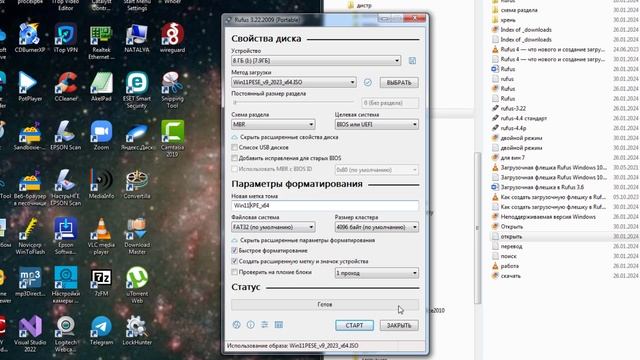
Task: Select схема раздела folder in Explorer
Action: point(514,10)
